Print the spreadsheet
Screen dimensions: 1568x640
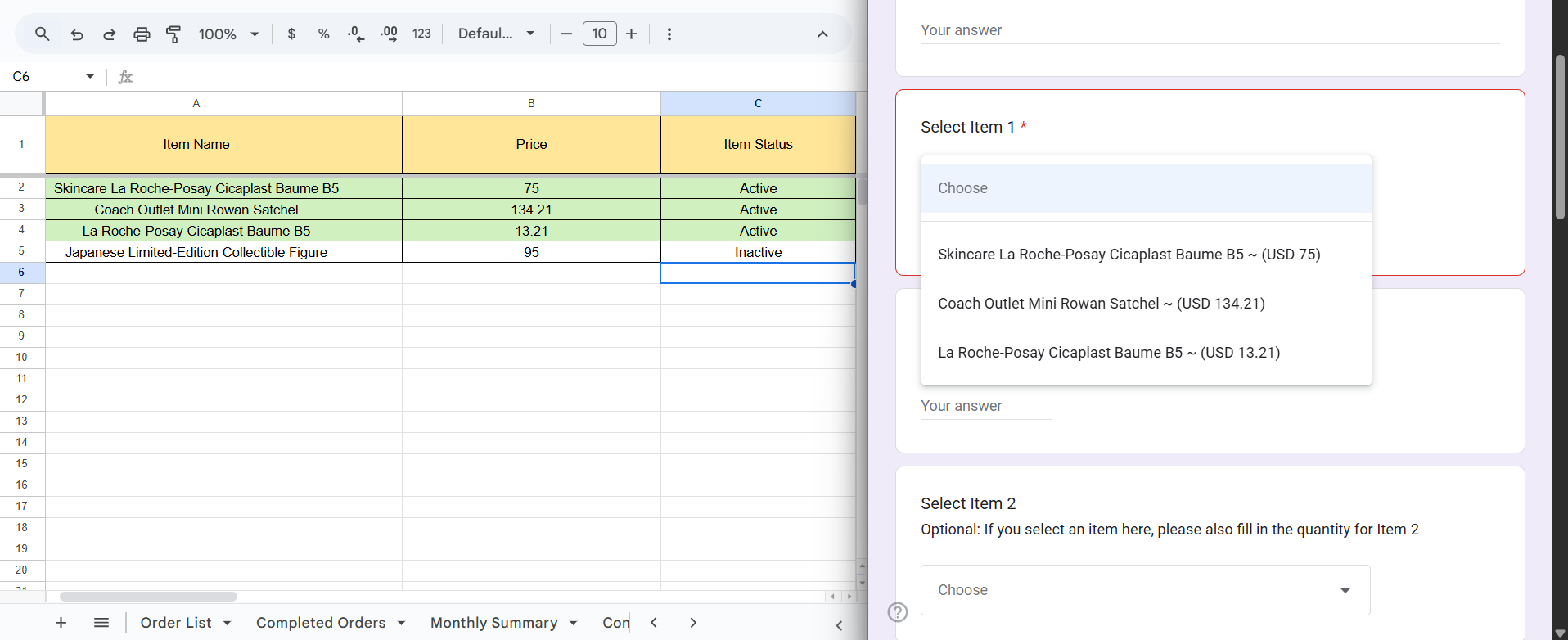click(142, 34)
